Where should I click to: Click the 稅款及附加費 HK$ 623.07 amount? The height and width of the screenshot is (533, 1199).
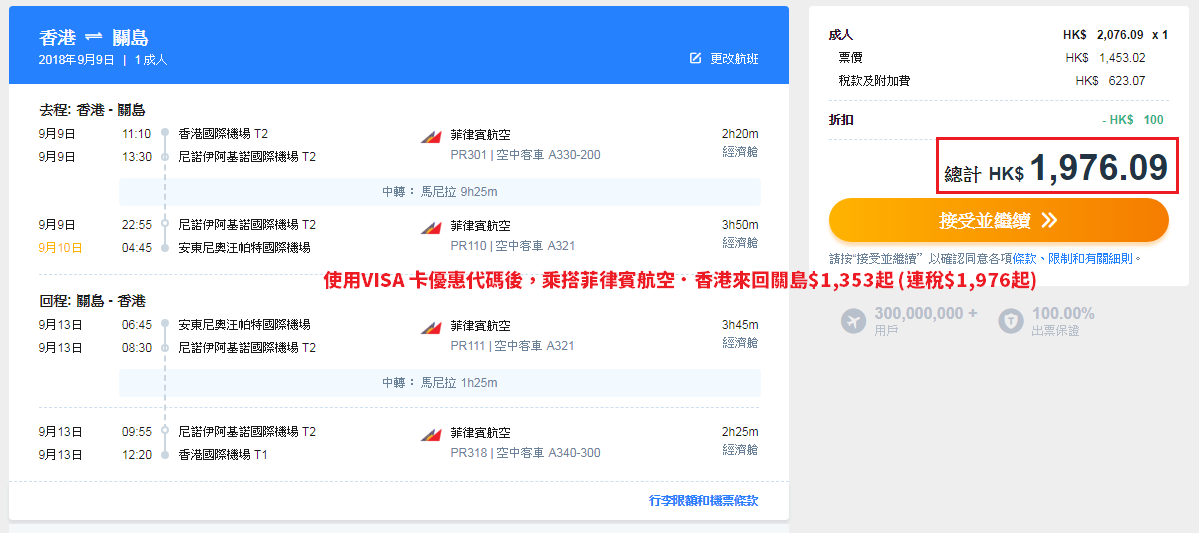(x=1110, y=80)
